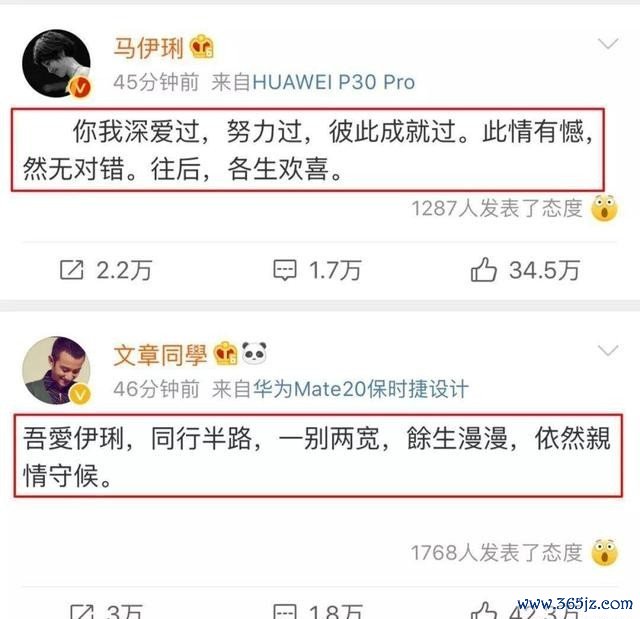
Task: Click the panda badge next to 文章同學
Action: click(x=254, y=353)
